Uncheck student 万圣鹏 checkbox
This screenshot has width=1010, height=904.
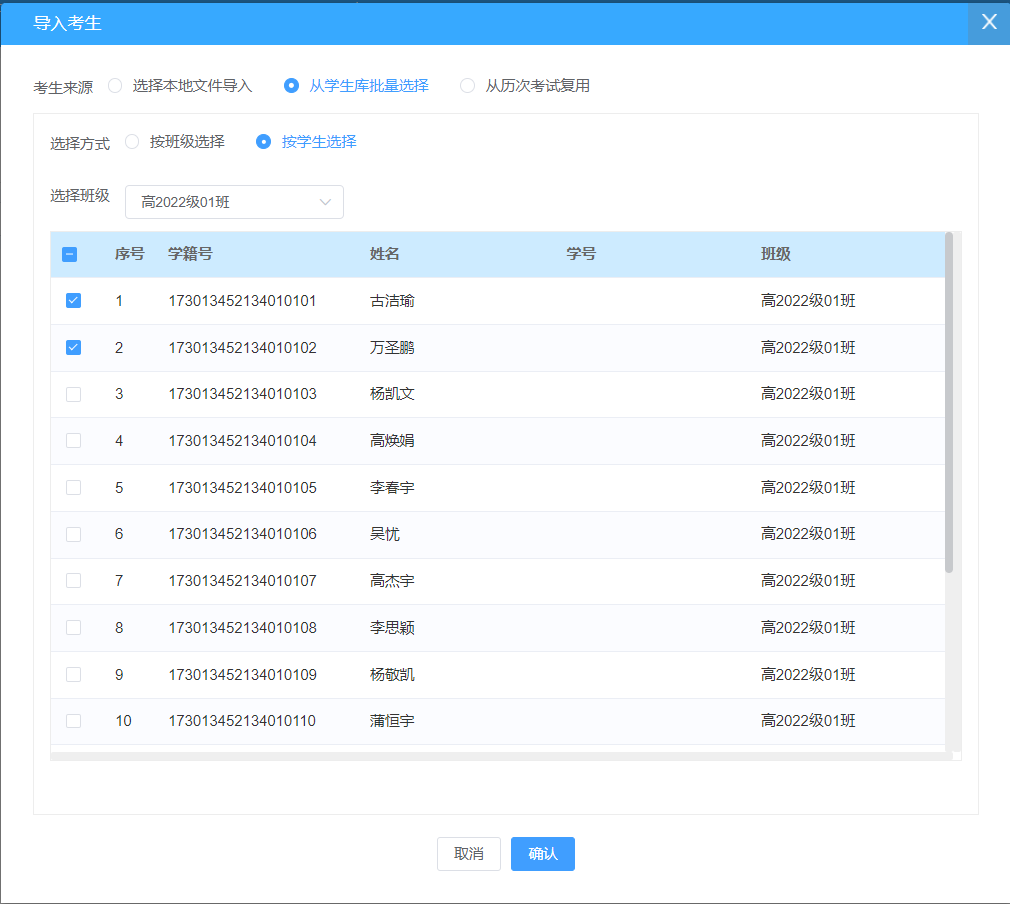click(x=73, y=348)
